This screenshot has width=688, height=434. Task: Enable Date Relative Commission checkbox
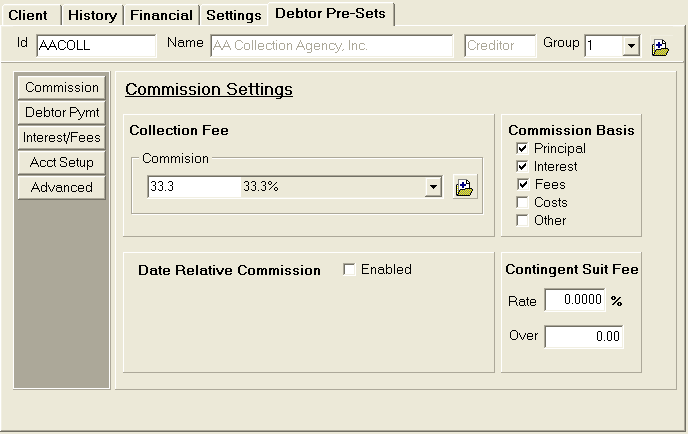349,269
